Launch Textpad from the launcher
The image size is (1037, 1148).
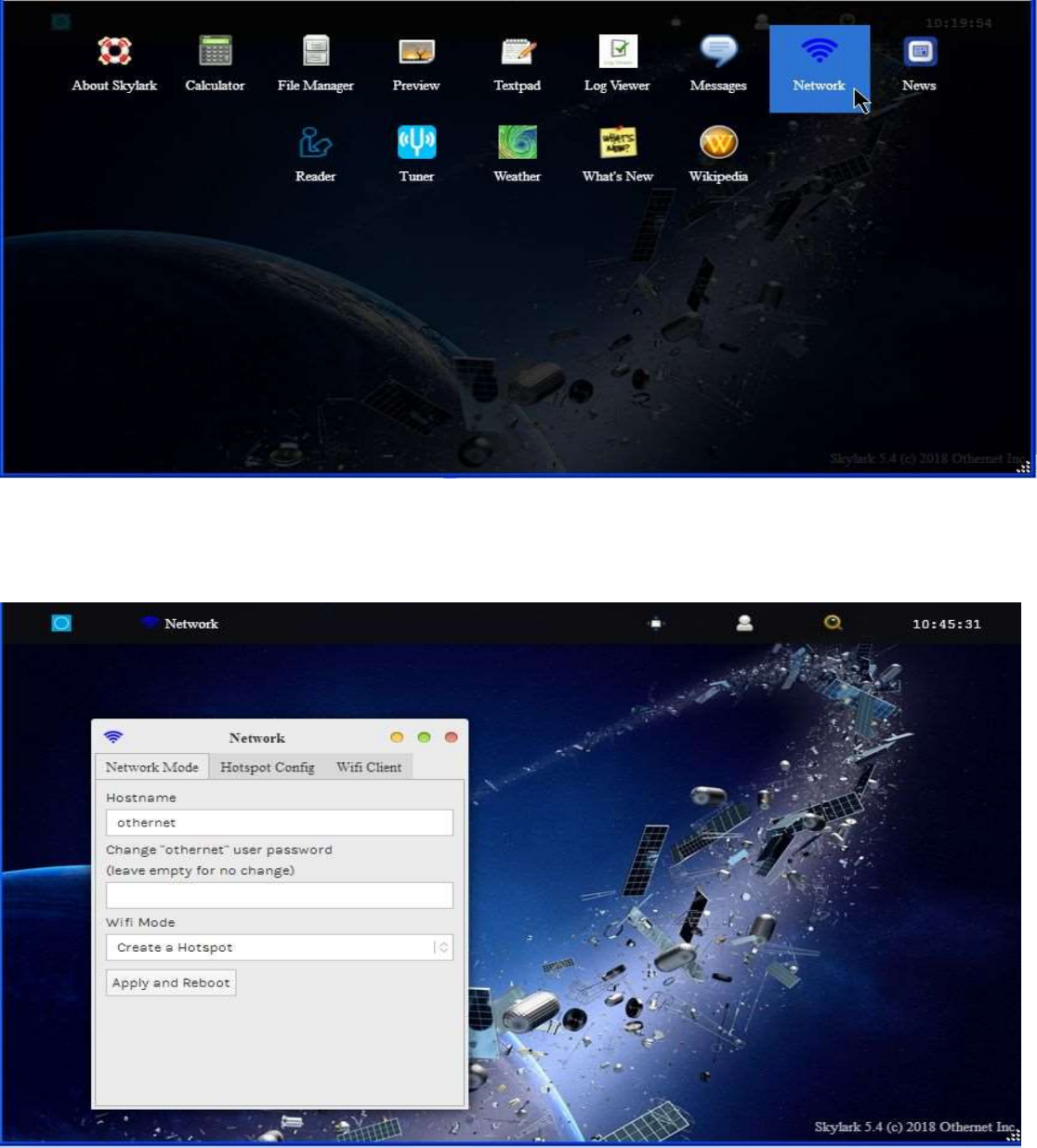(517, 63)
